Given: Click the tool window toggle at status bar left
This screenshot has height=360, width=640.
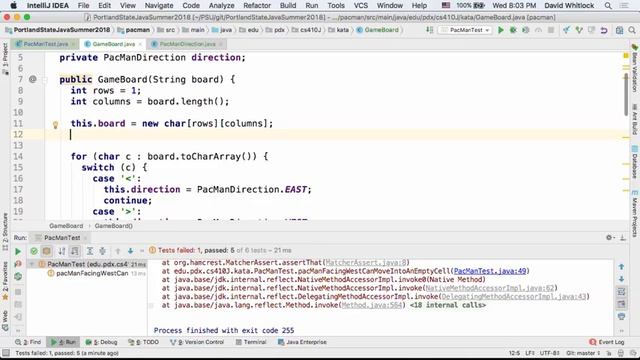Looking at the screenshot, I should click(6, 353).
